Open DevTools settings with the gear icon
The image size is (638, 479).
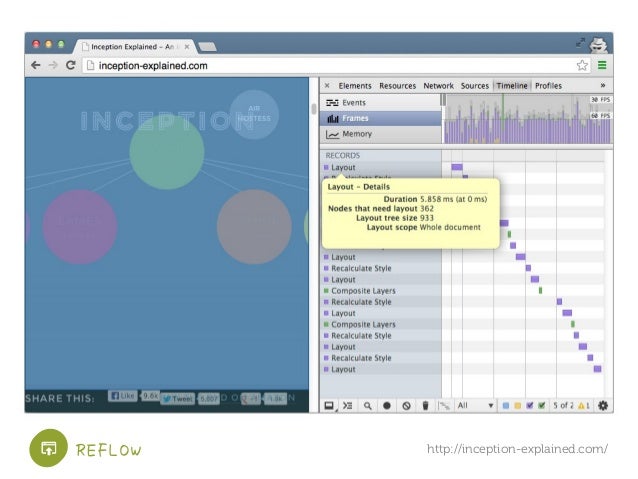coord(603,405)
